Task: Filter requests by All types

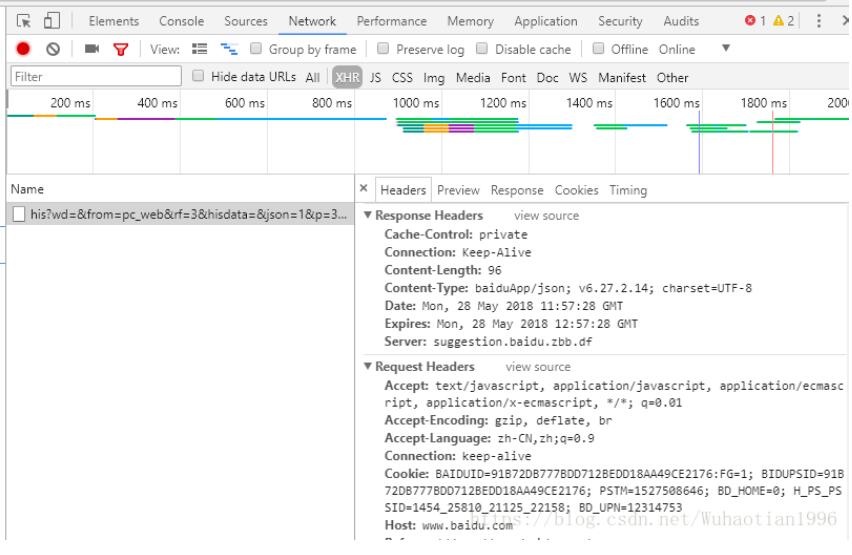Action: coord(312,78)
